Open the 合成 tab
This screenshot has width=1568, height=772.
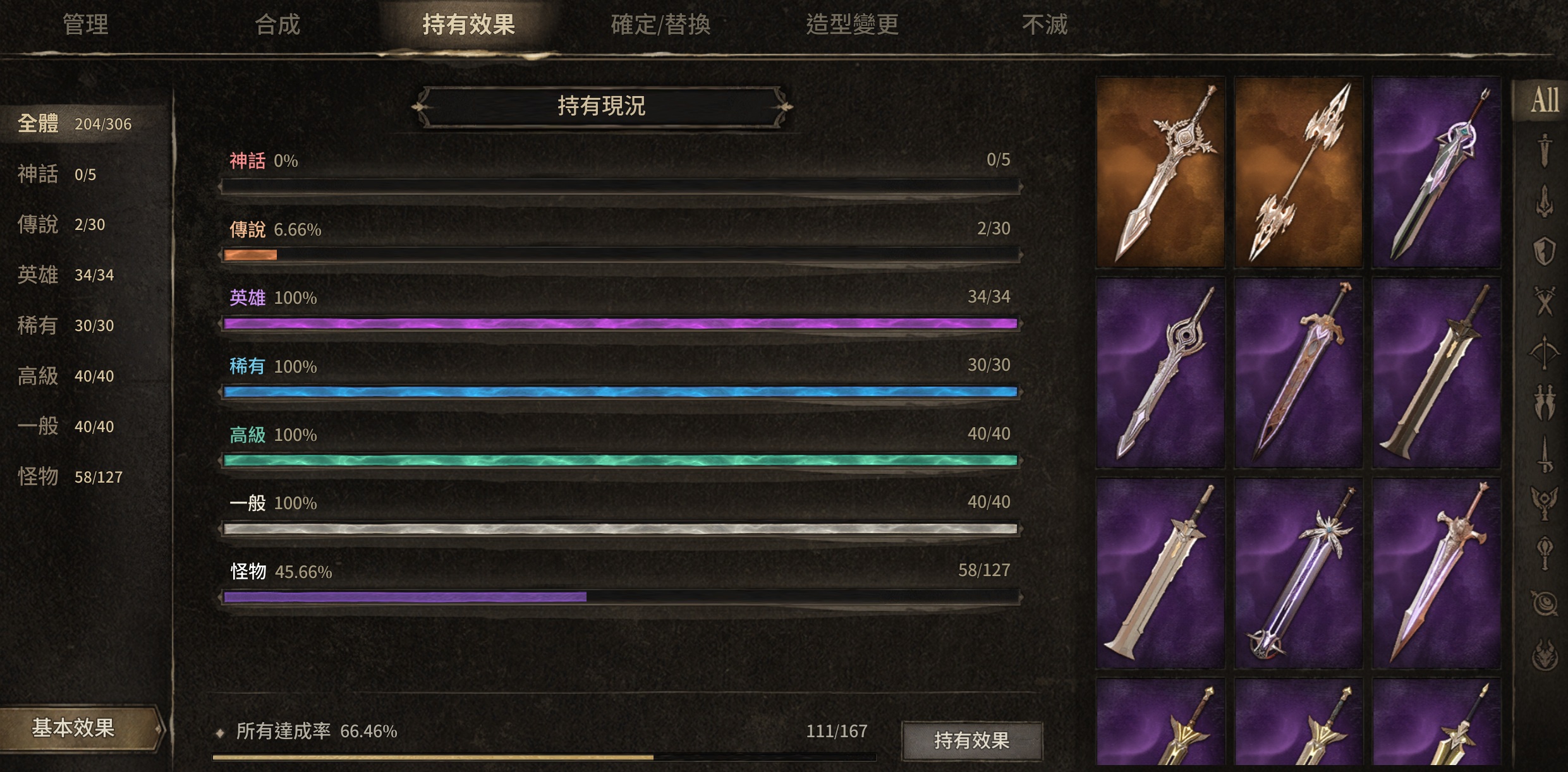pyautogui.click(x=277, y=25)
